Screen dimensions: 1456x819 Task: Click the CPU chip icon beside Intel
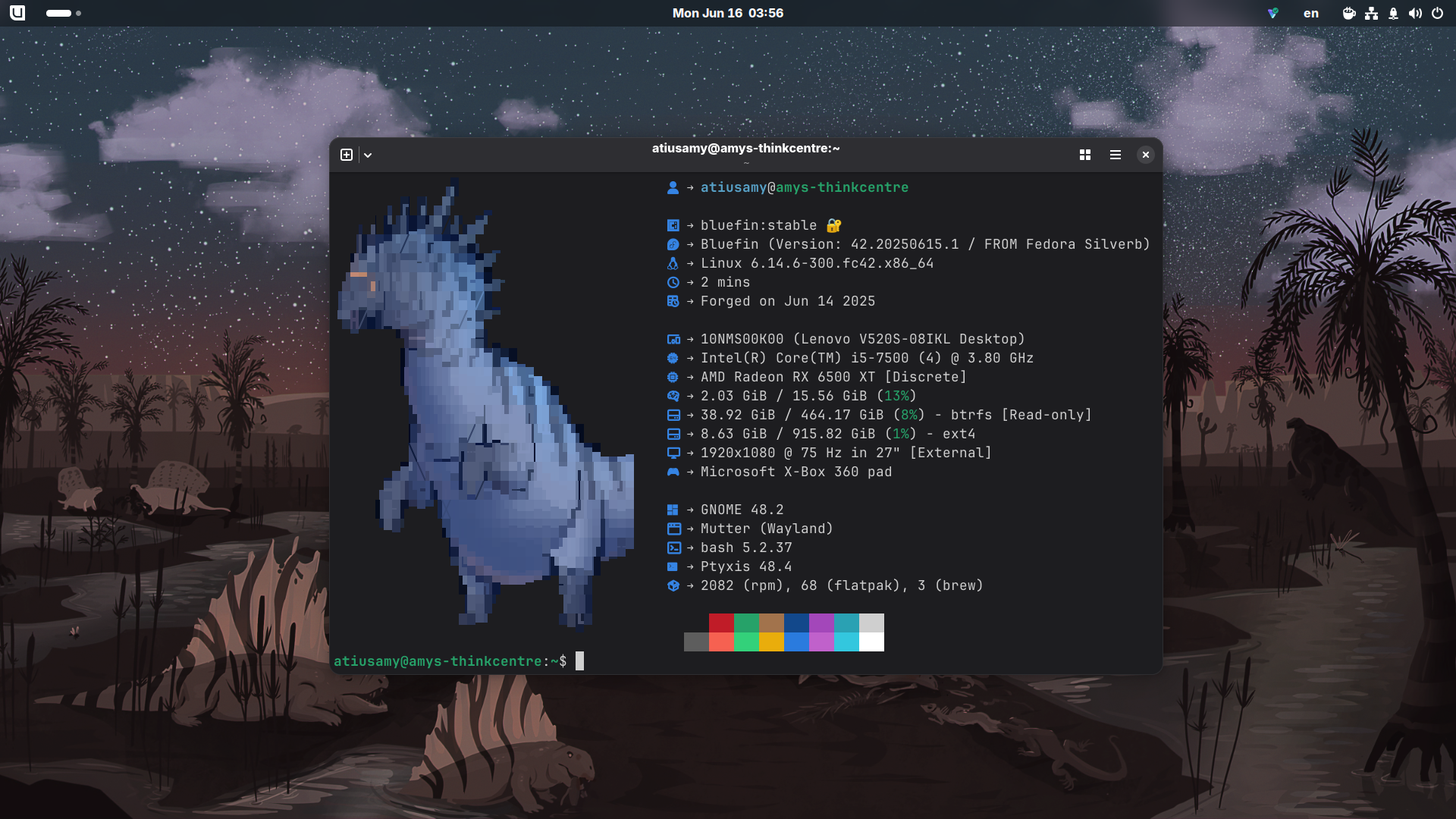(673, 358)
